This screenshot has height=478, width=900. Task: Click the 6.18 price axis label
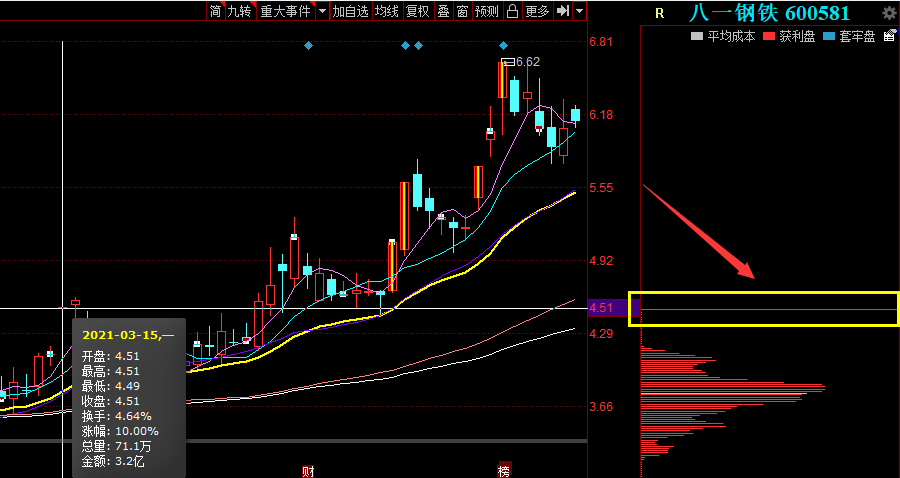coord(601,115)
